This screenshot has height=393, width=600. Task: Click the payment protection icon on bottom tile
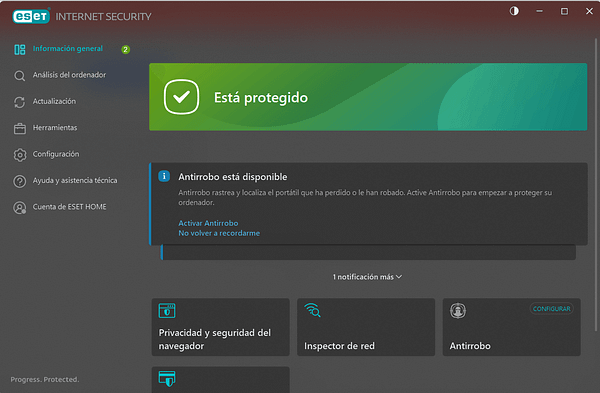click(x=167, y=378)
